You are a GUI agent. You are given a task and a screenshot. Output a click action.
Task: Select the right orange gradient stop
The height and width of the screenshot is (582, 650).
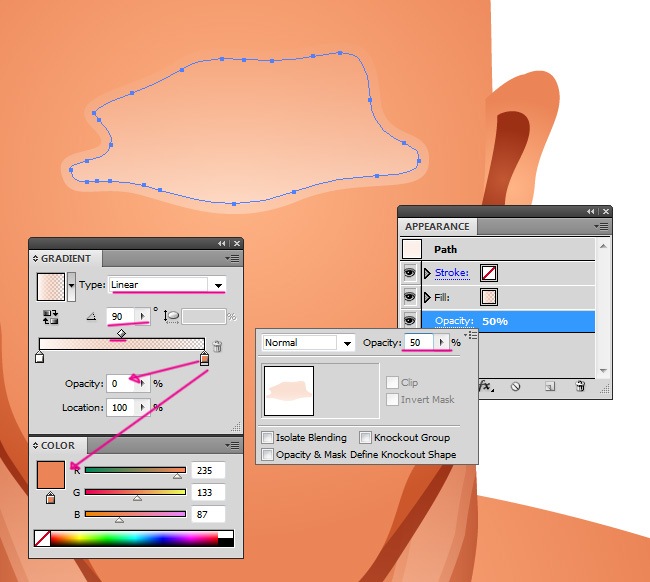click(x=204, y=358)
